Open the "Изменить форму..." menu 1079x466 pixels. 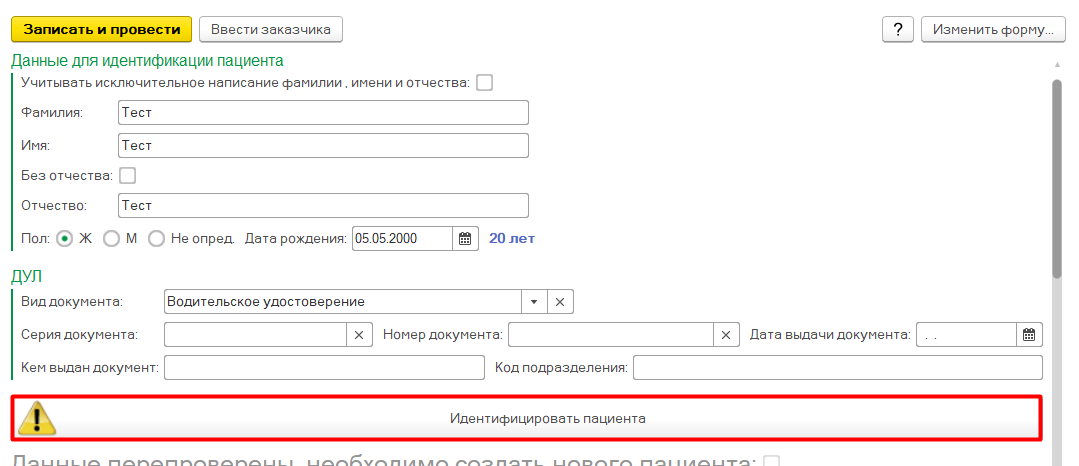point(991,30)
